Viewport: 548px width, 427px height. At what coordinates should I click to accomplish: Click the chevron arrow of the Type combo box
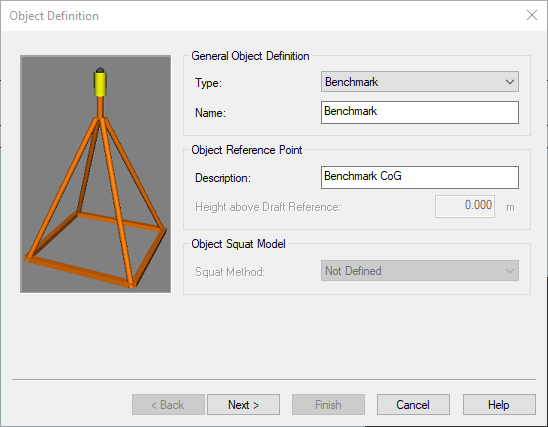point(510,82)
